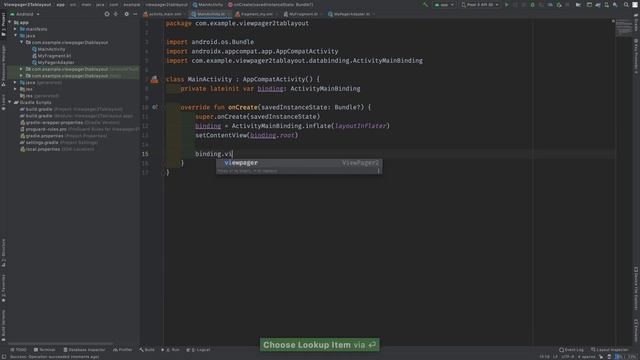Open the Logcat tool window
The image size is (640, 360).
tap(198, 350)
